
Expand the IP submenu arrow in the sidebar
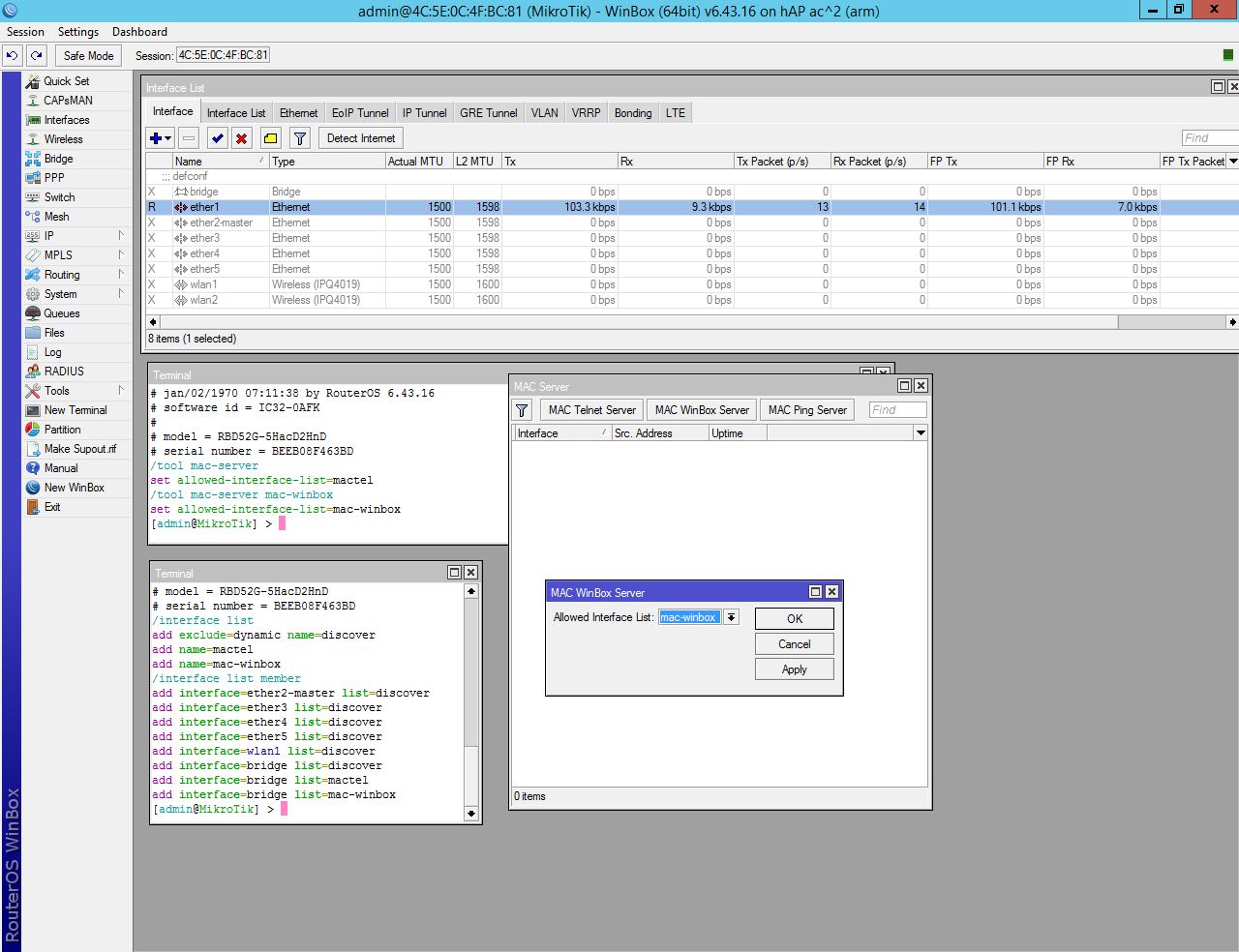[121, 235]
